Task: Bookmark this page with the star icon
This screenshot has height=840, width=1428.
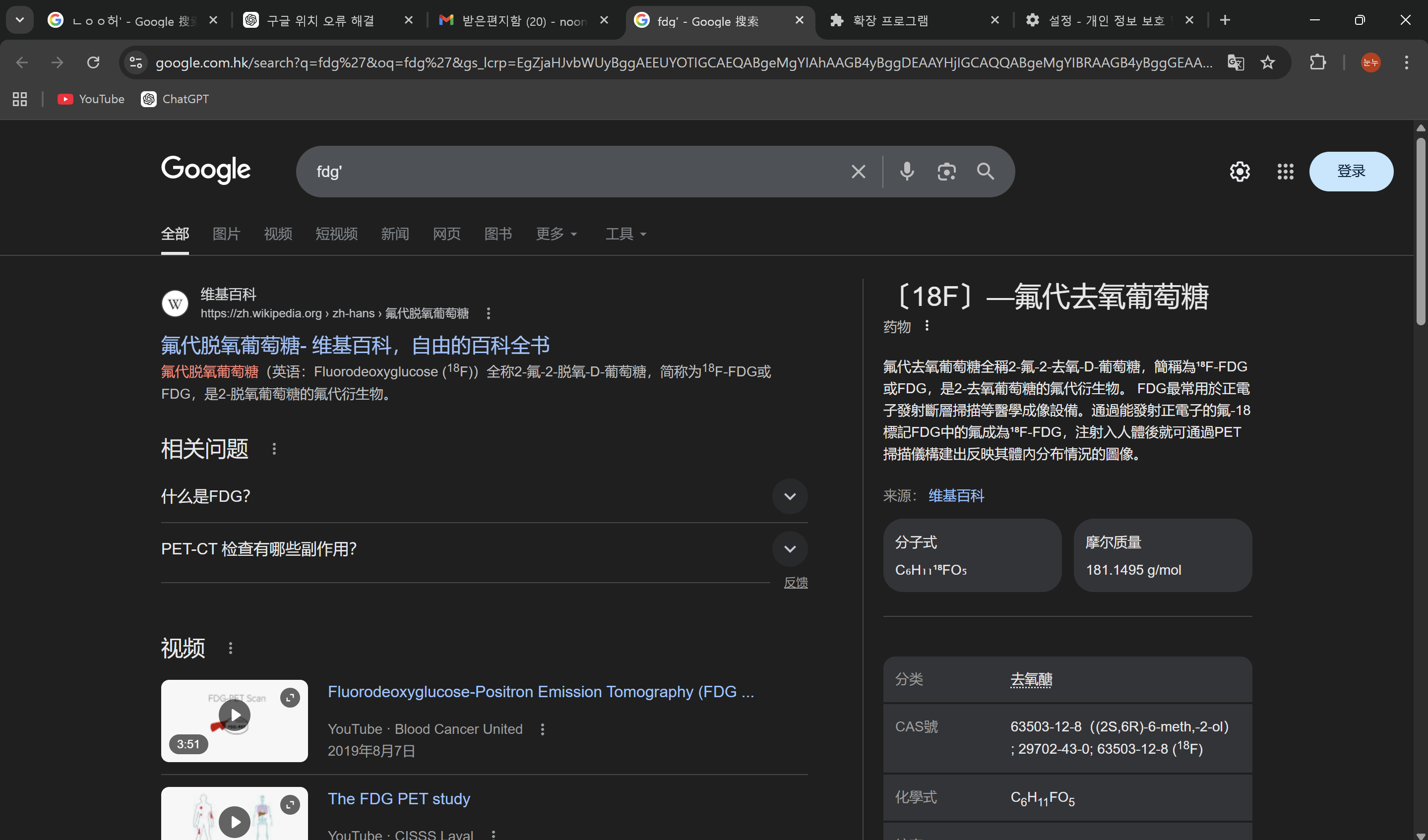Action: pyautogui.click(x=1268, y=62)
